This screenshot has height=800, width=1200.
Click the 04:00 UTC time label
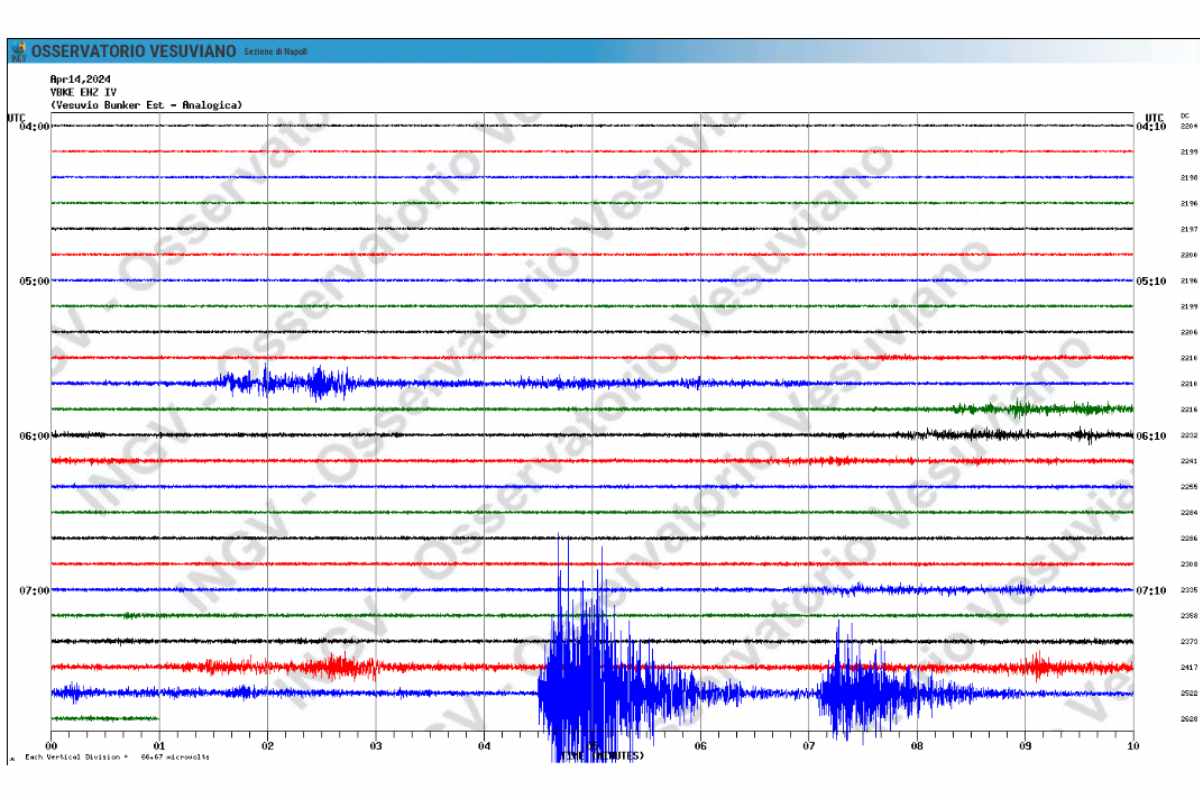point(33,127)
